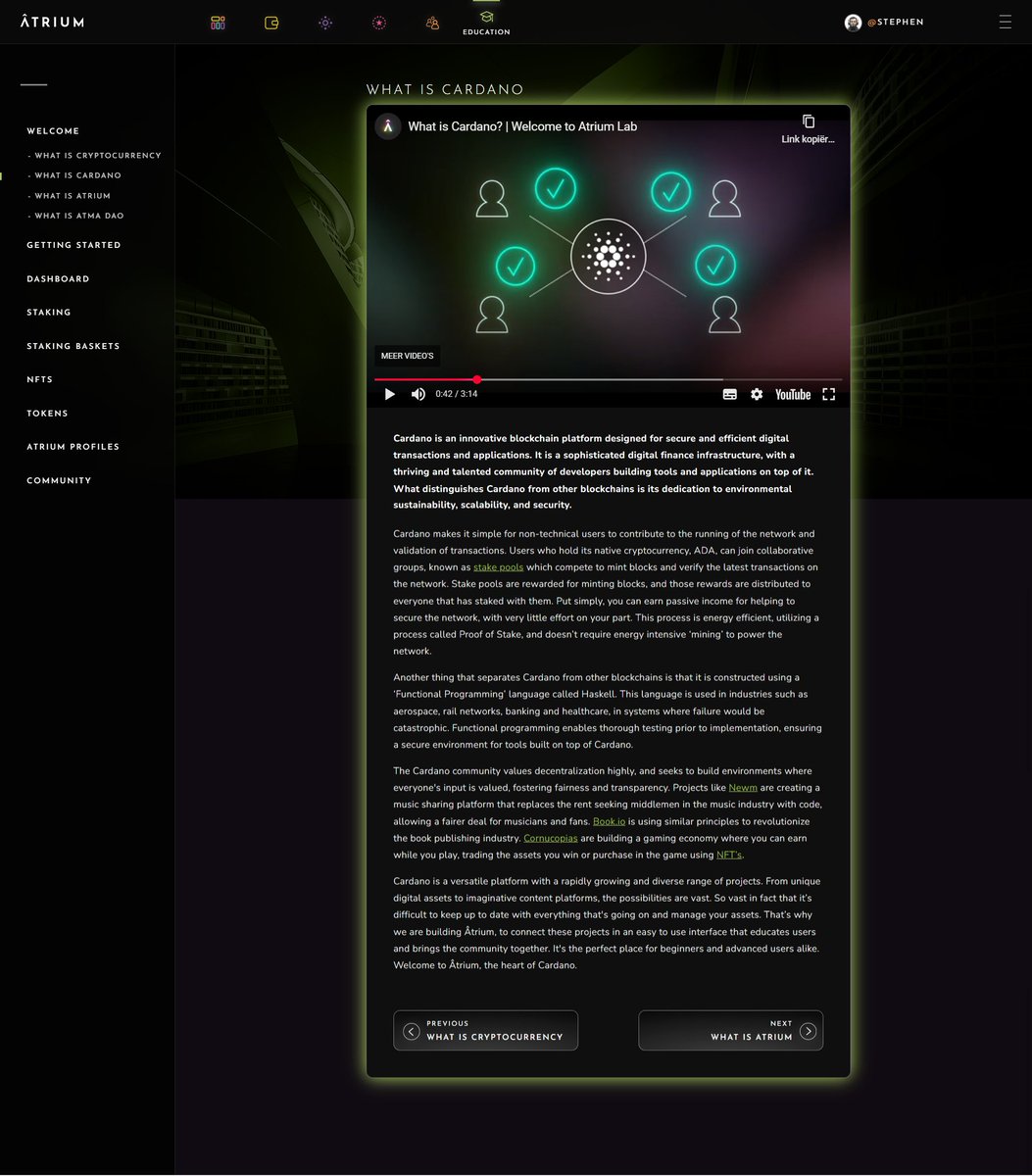This screenshot has width=1032, height=1176.
Task: Copy video link with Link kopiër icon
Action: (809, 128)
